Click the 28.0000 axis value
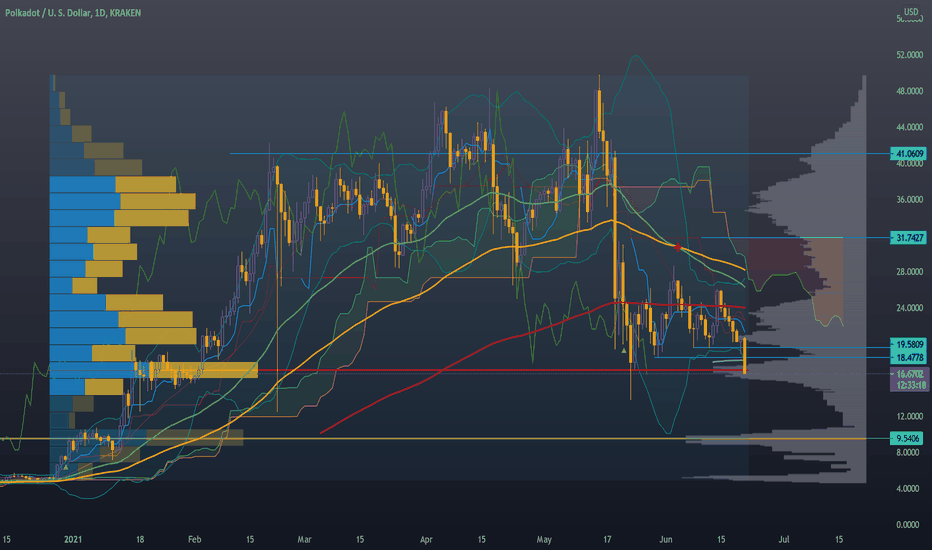932x550 pixels. pos(909,272)
